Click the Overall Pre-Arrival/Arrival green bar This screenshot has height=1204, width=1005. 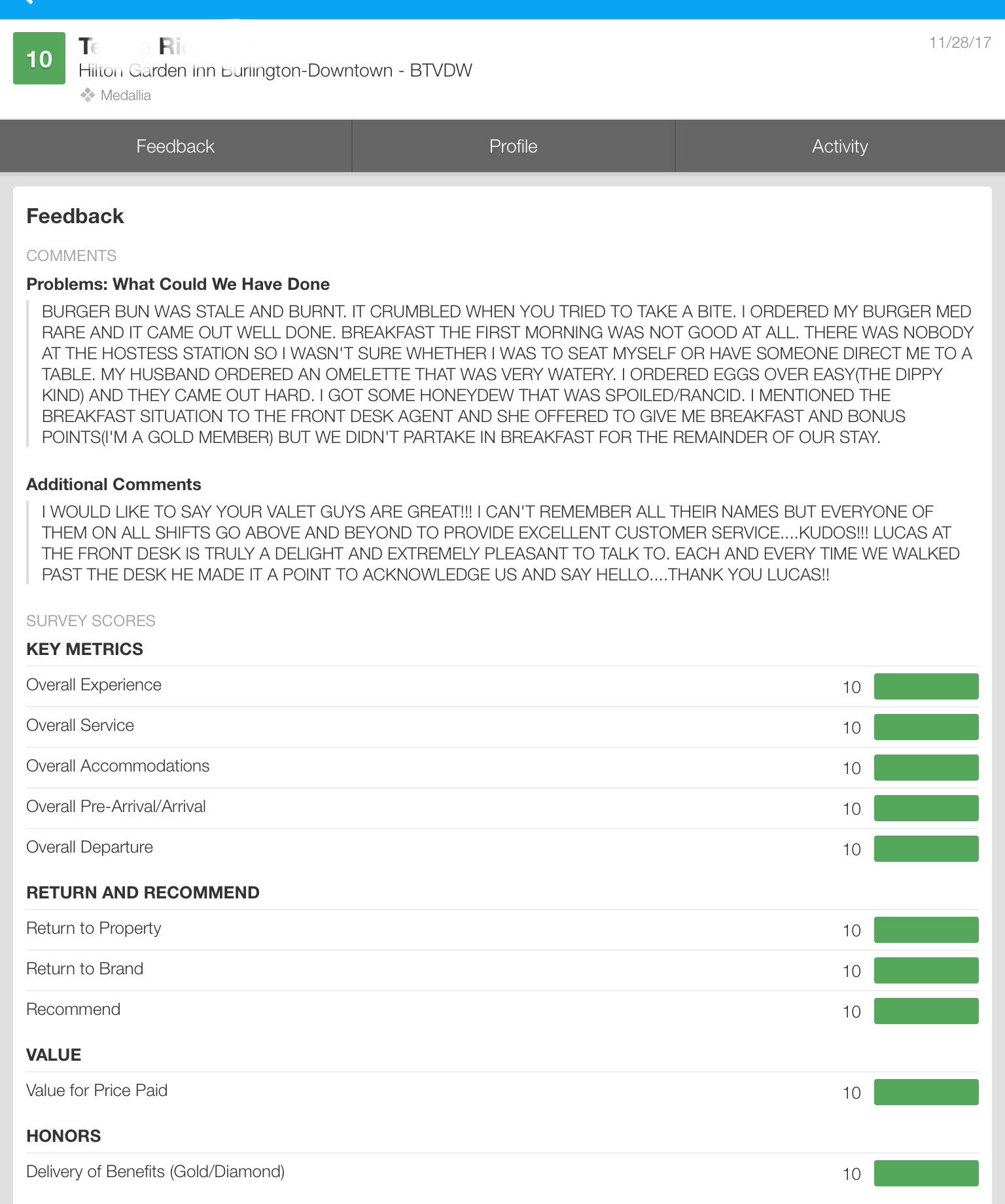point(926,808)
